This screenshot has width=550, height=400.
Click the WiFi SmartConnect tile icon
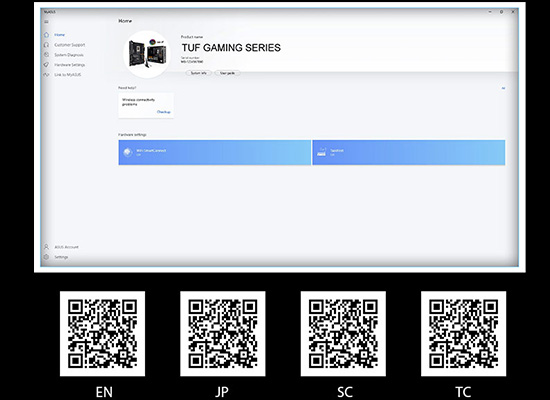(x=128, y=152)
